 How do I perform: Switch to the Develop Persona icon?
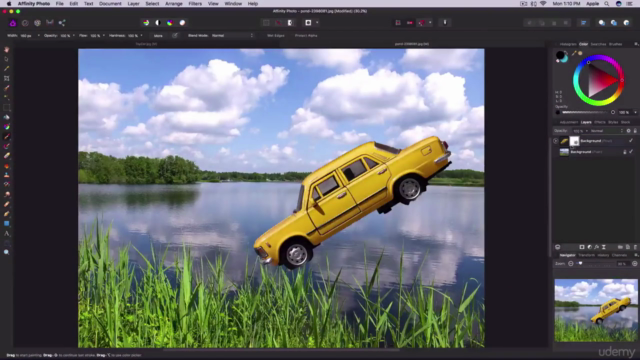point(38,23)
